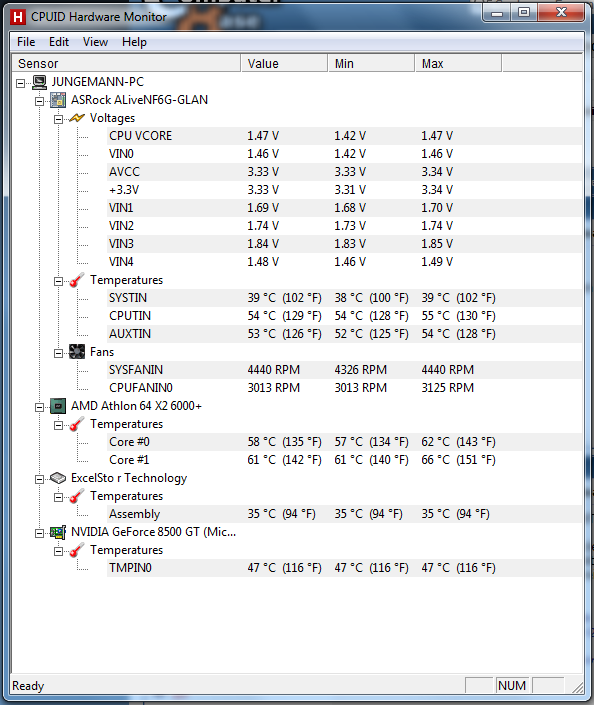Select the CPUTIN temperature row

coord(344,316)
